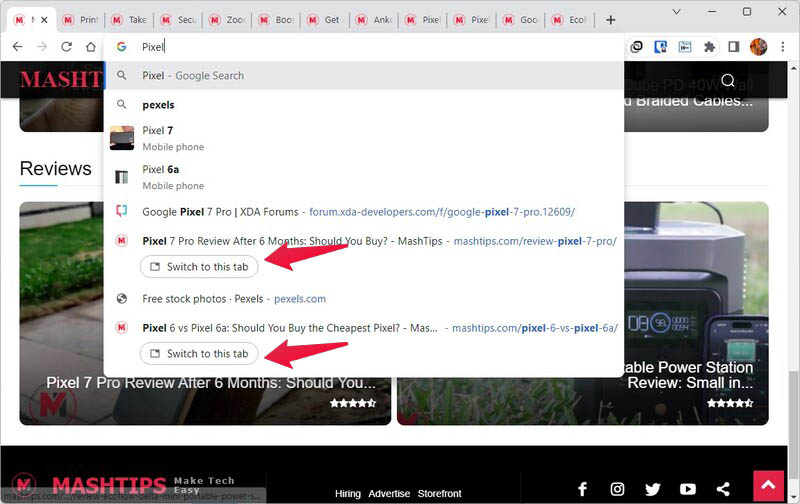Click the browser forward arrow

pos(42,47)
